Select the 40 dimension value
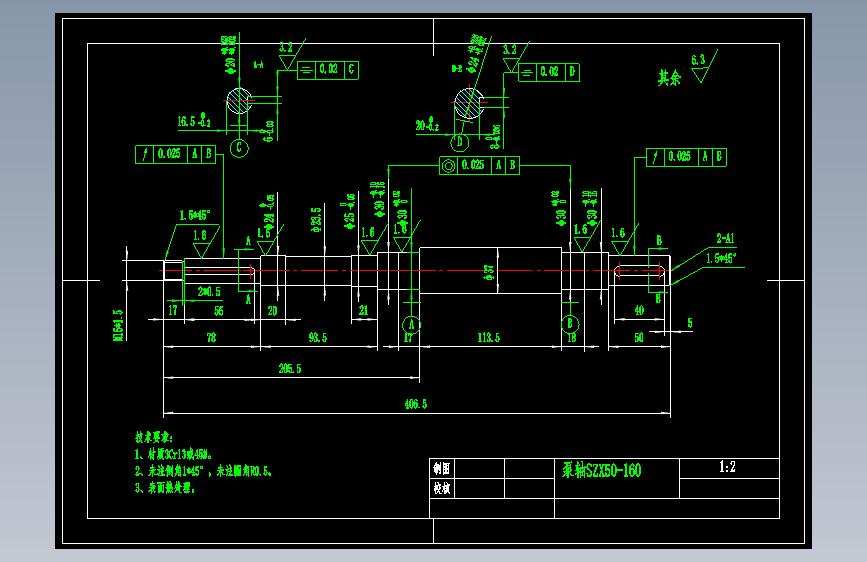This screenshot has width=867, height=562. point(639,310)
